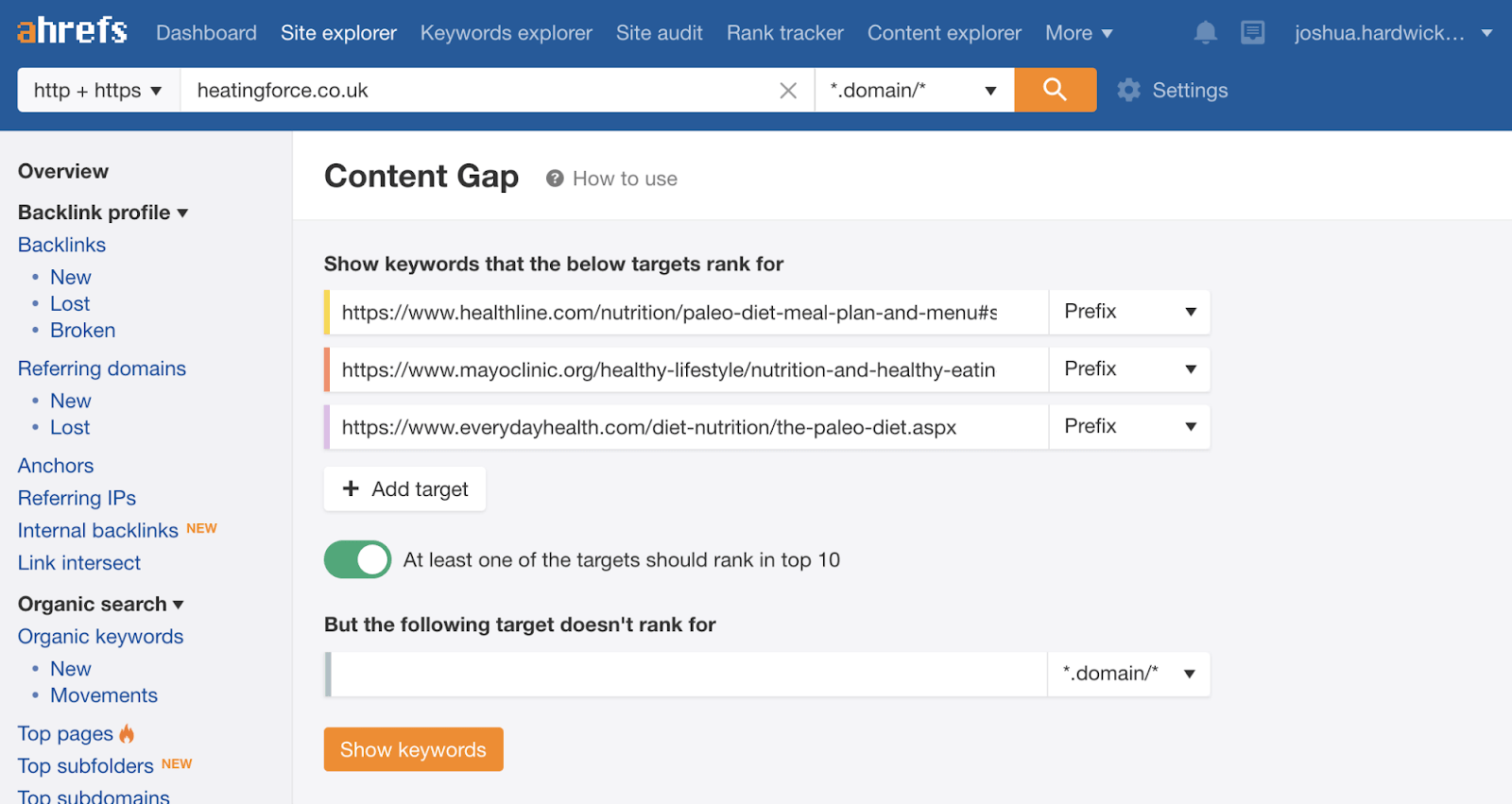Screen dimensions: 1512x804
Task: Click the plus icon to add target
Action: click(x=351, y=488)
